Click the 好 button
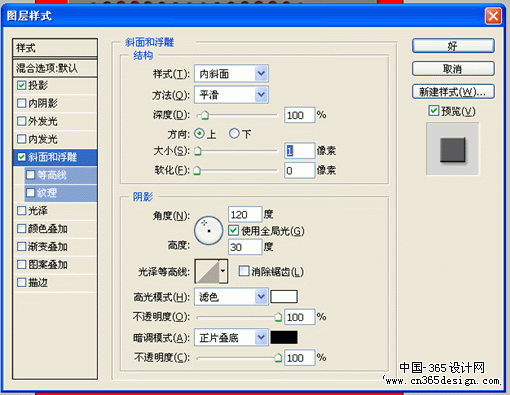Image resolution: width=510 pixels, height=395 pixels. click(x=453, y=46)
